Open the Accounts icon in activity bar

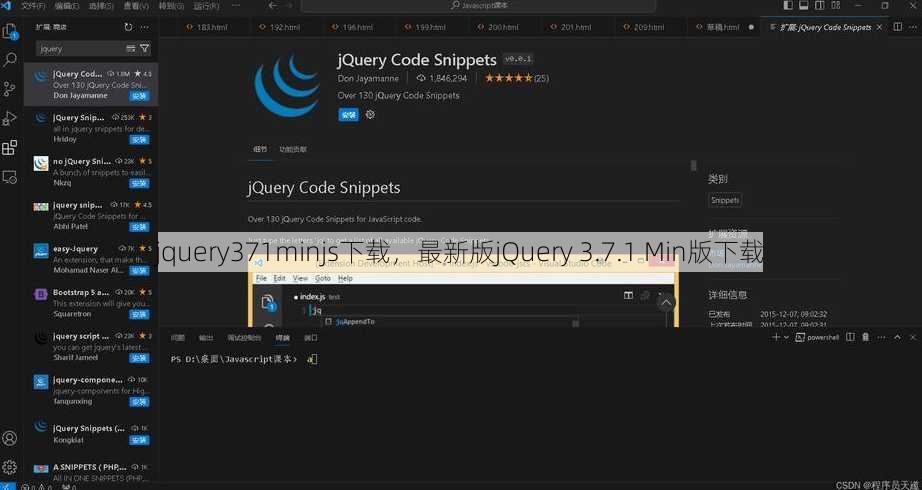coord(9,438)
